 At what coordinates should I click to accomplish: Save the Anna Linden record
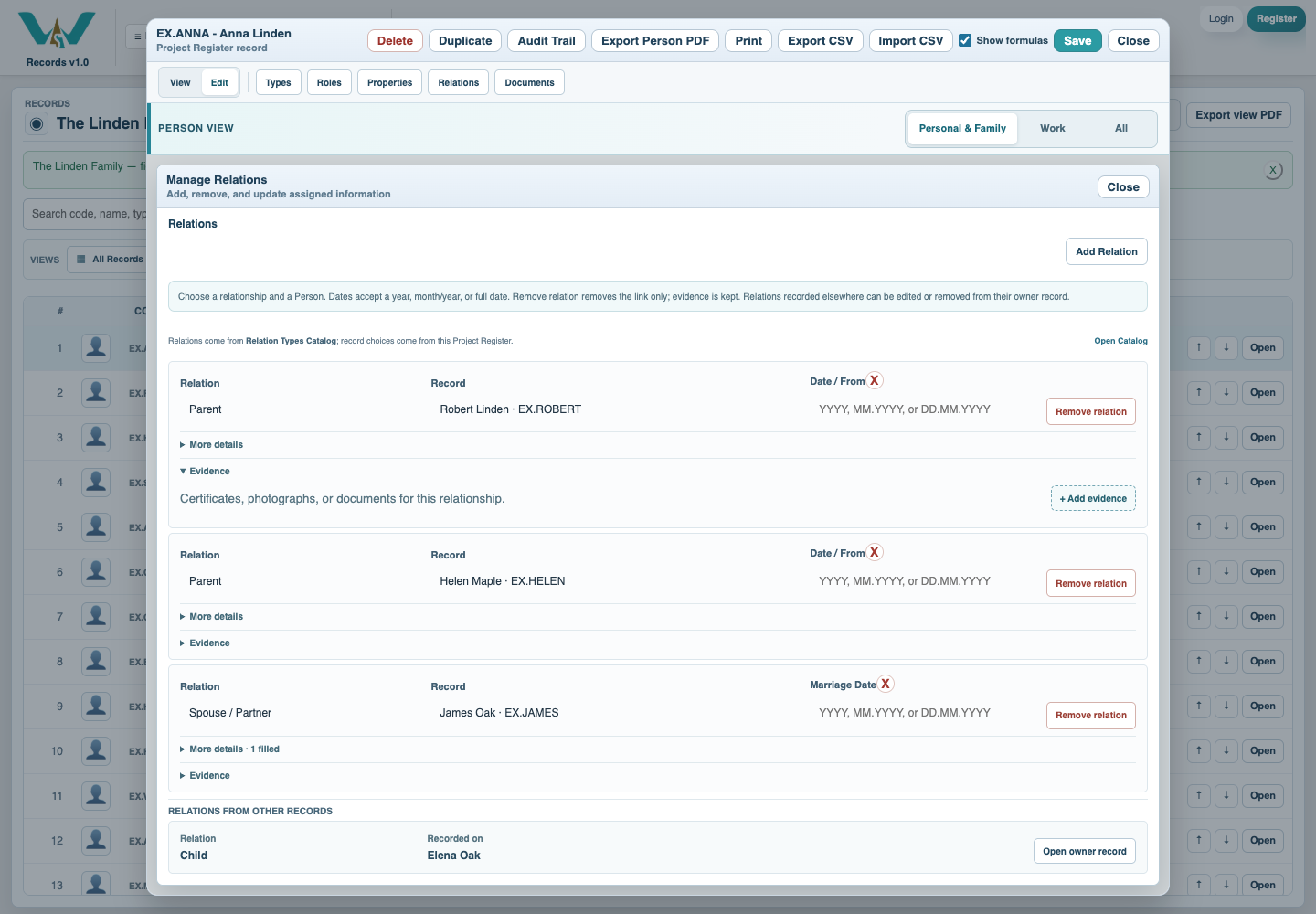[1077, 41]
